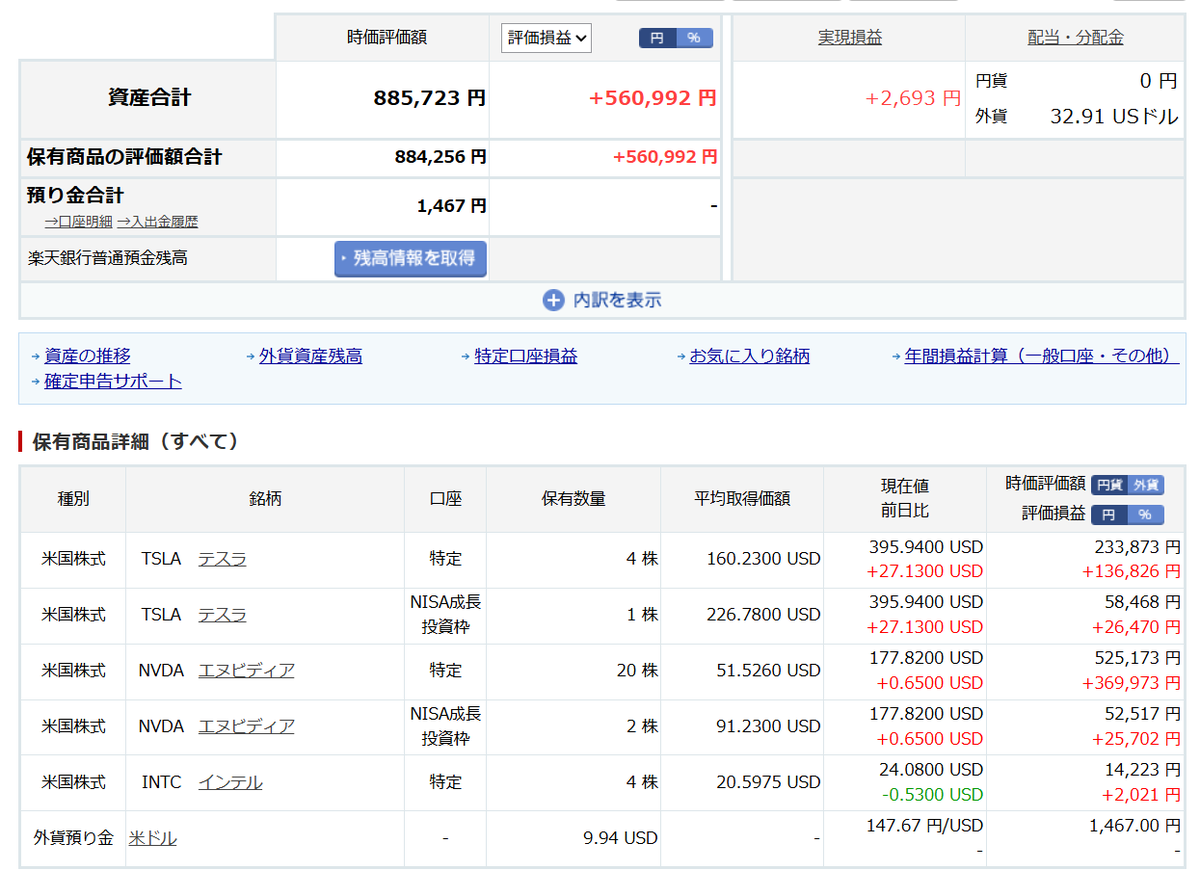Open 年間損益計算（一般口座・その他） link
1200x870 pixels.
pos(1042,356)
